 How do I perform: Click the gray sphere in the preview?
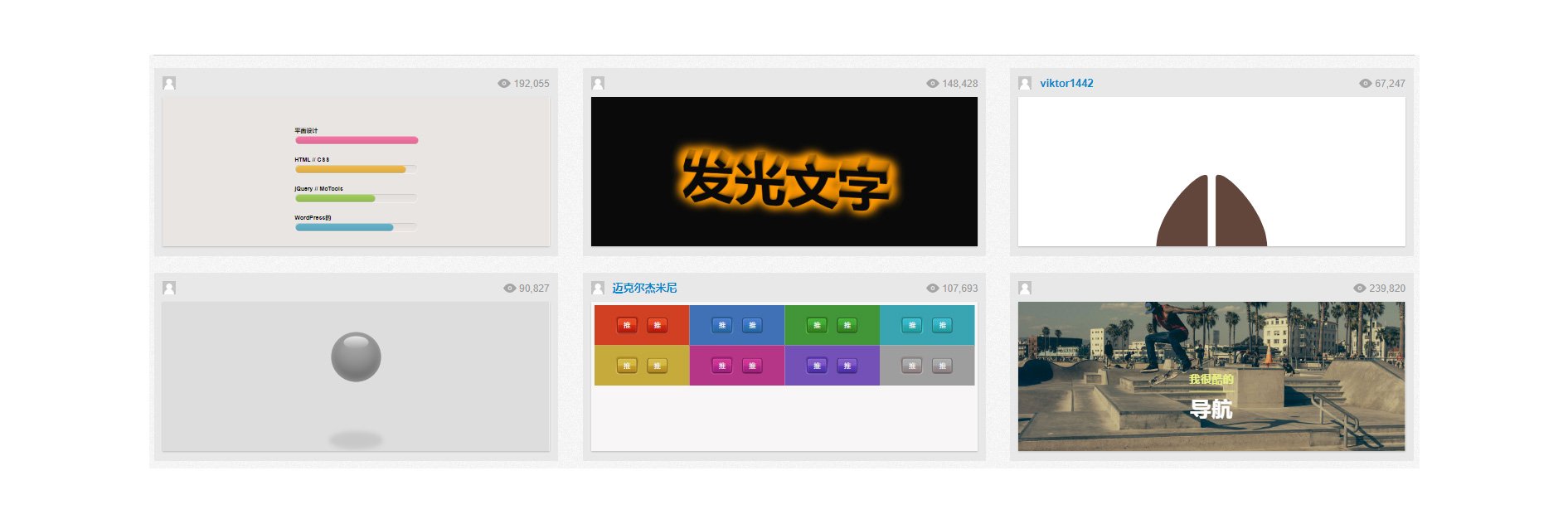[x=356, y=357]
